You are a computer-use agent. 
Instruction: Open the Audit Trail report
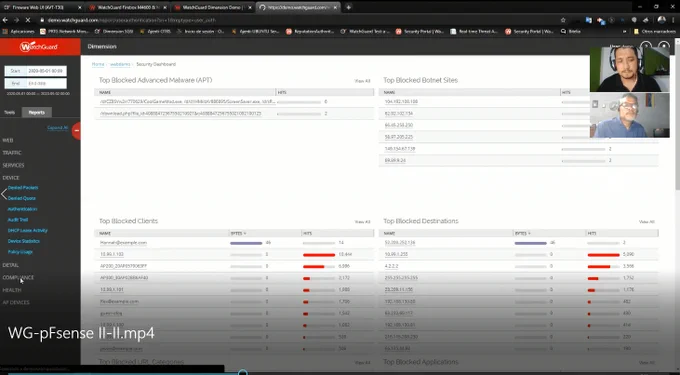[18, 220]
